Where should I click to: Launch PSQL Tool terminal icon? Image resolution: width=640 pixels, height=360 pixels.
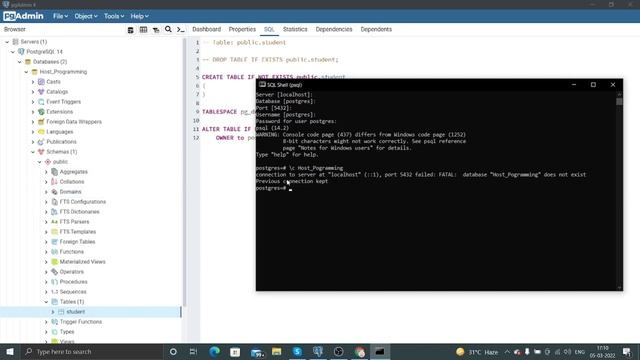pos(180,30)
